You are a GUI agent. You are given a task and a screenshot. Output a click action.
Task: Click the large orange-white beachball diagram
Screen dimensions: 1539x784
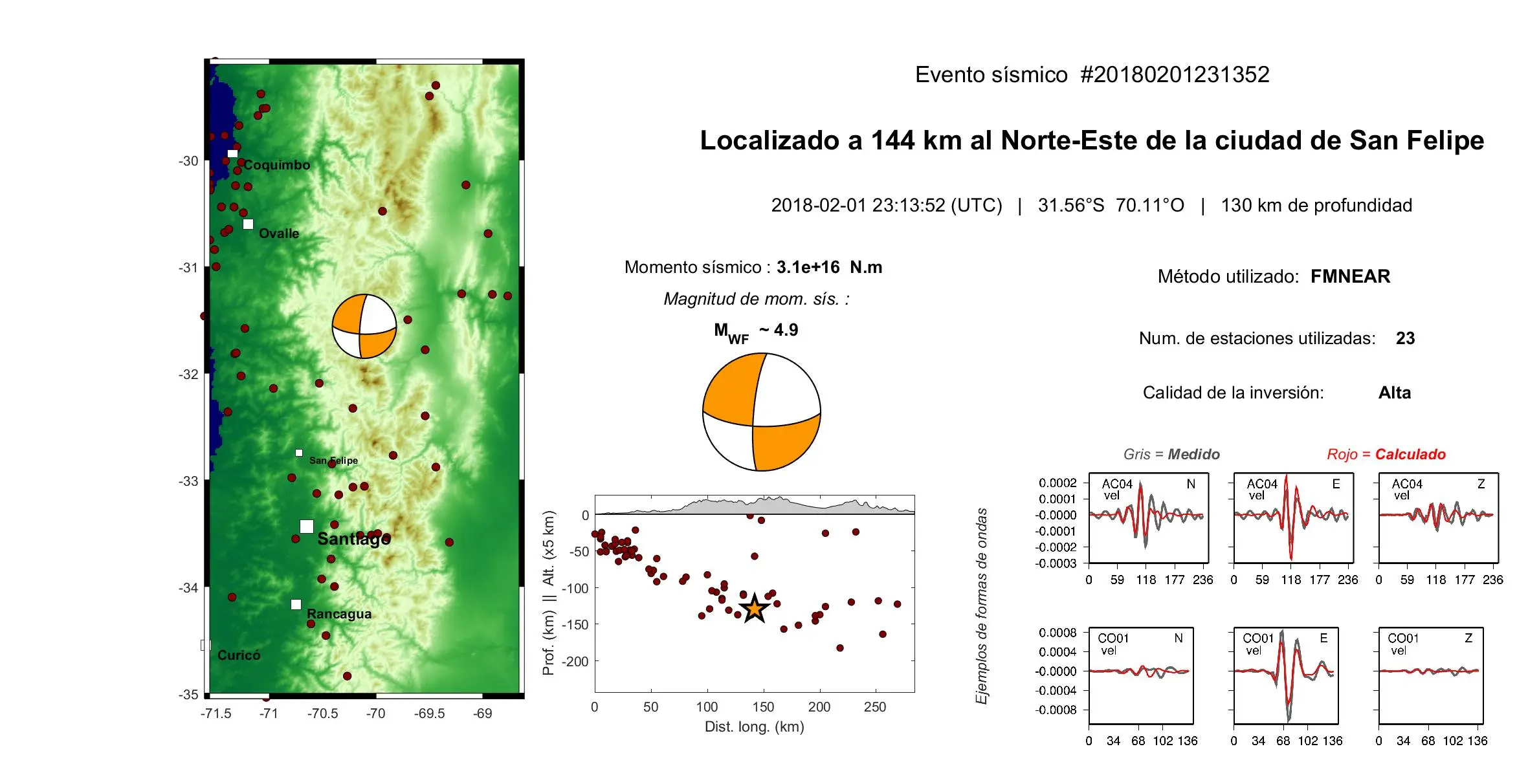762,412
